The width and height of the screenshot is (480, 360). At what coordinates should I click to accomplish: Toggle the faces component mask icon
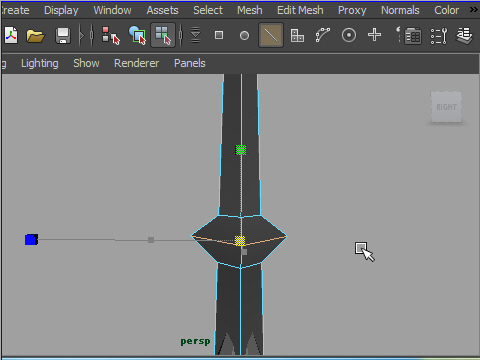[297, 35]
